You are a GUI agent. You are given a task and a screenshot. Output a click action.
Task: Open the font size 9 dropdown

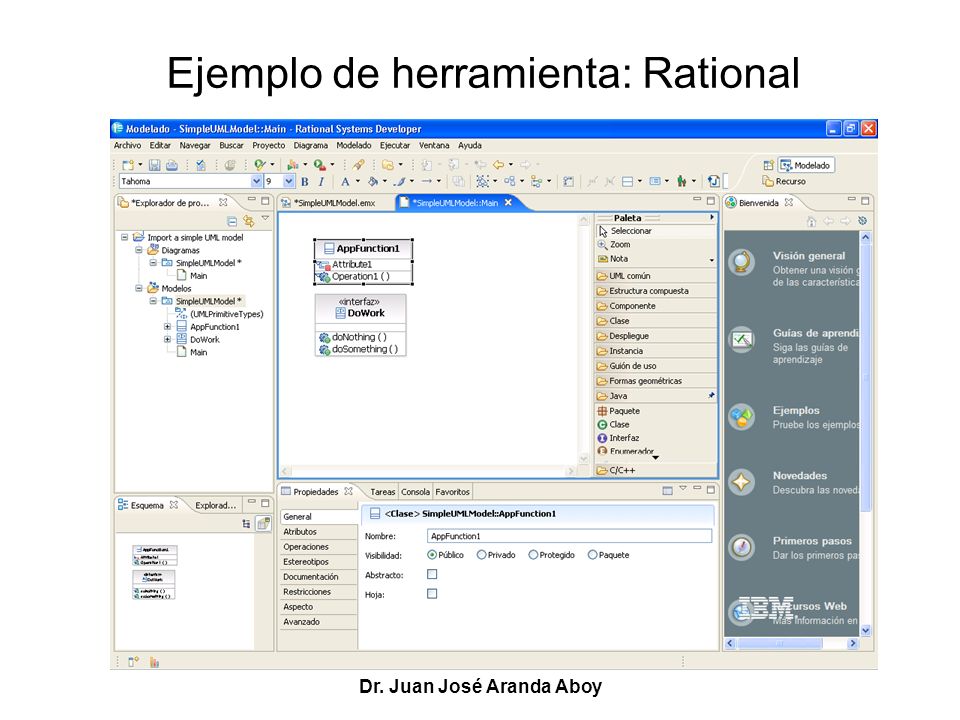coord(289,181)
